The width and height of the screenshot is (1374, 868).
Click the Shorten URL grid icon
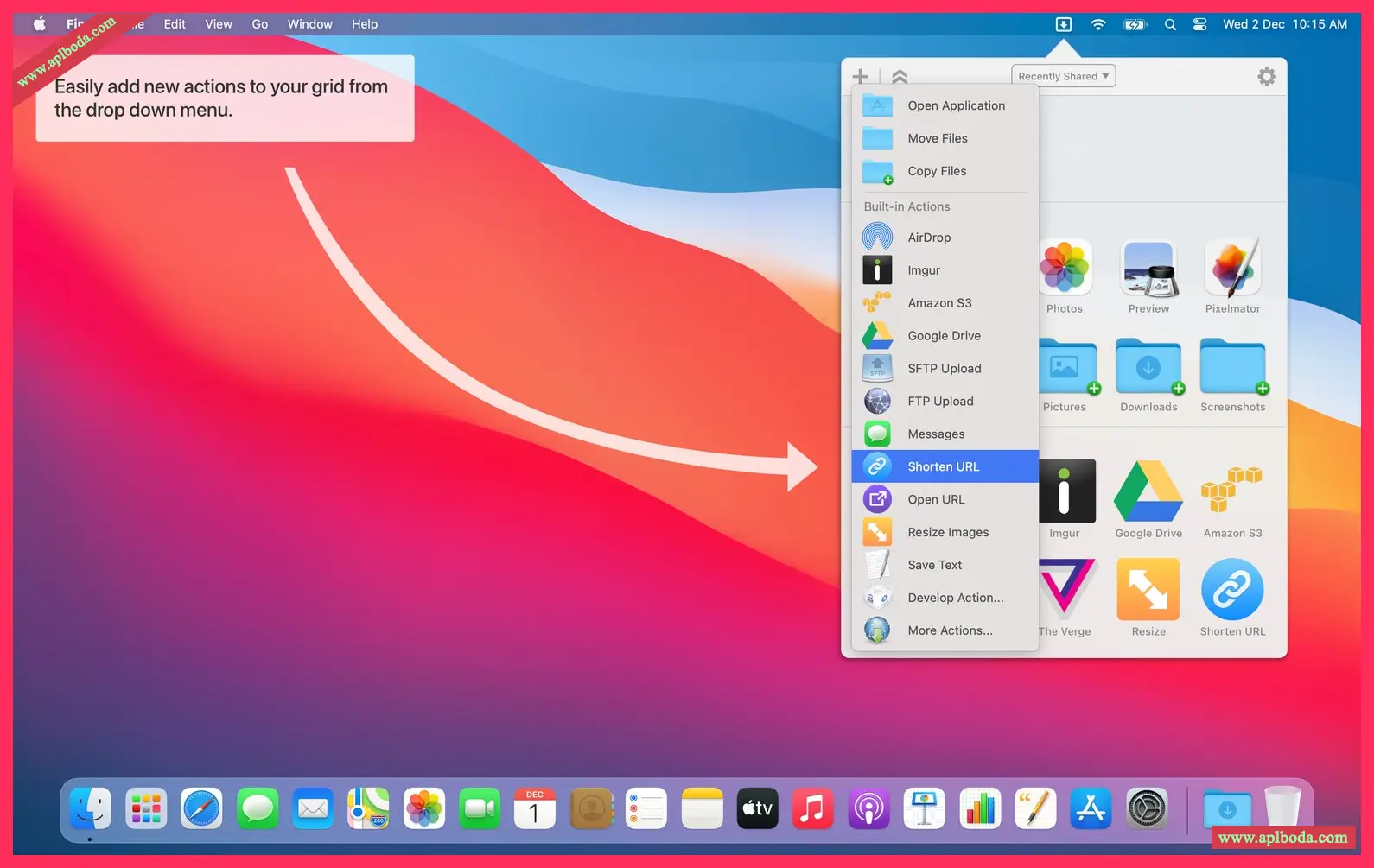click(1231, 590)
